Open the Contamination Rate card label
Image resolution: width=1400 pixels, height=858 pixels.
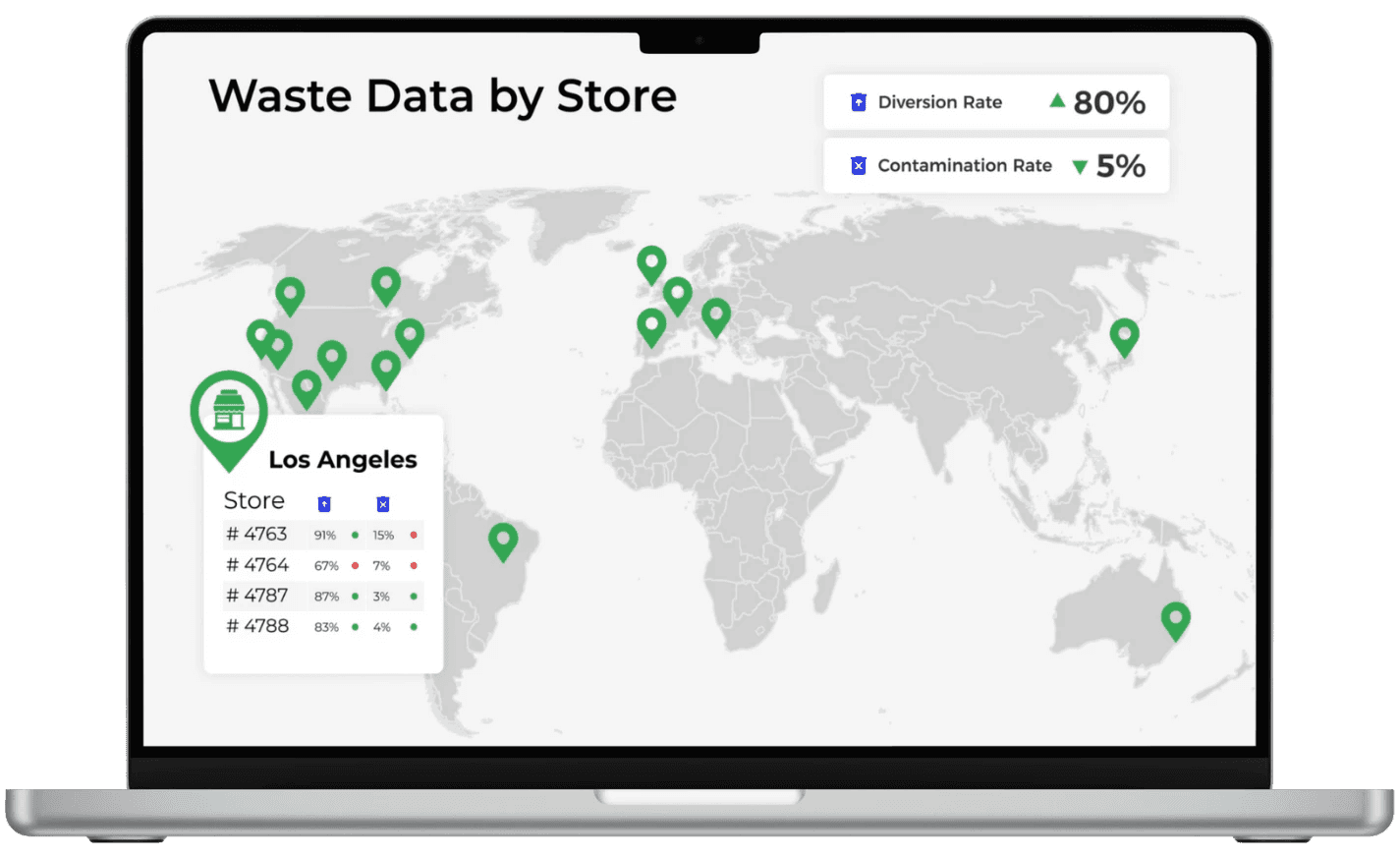pos(965,165)
